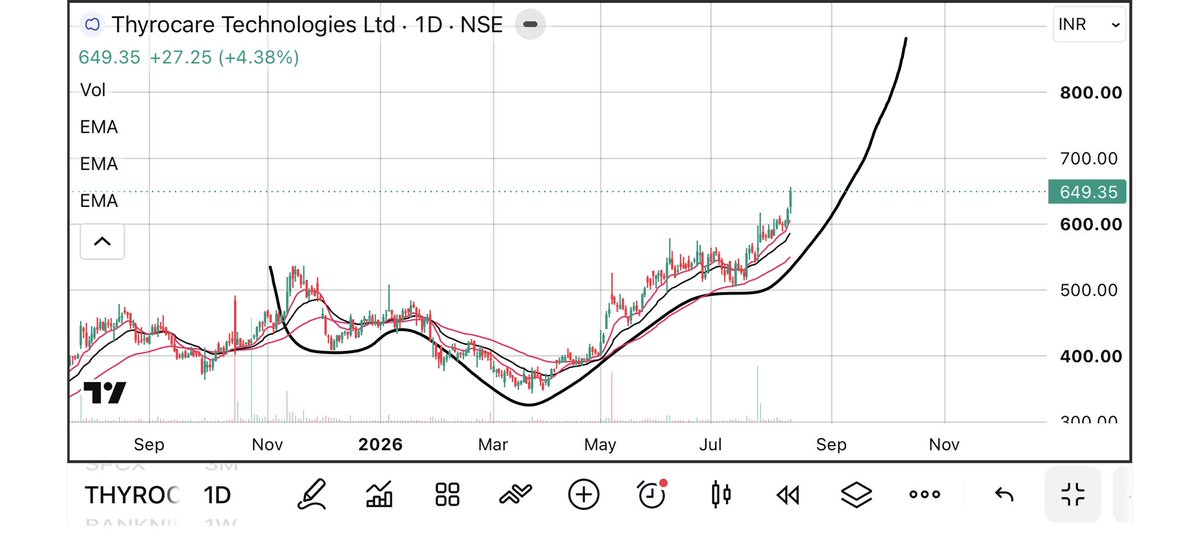
Task: Select the Vol indicator legend
Action: click(93, 90)
